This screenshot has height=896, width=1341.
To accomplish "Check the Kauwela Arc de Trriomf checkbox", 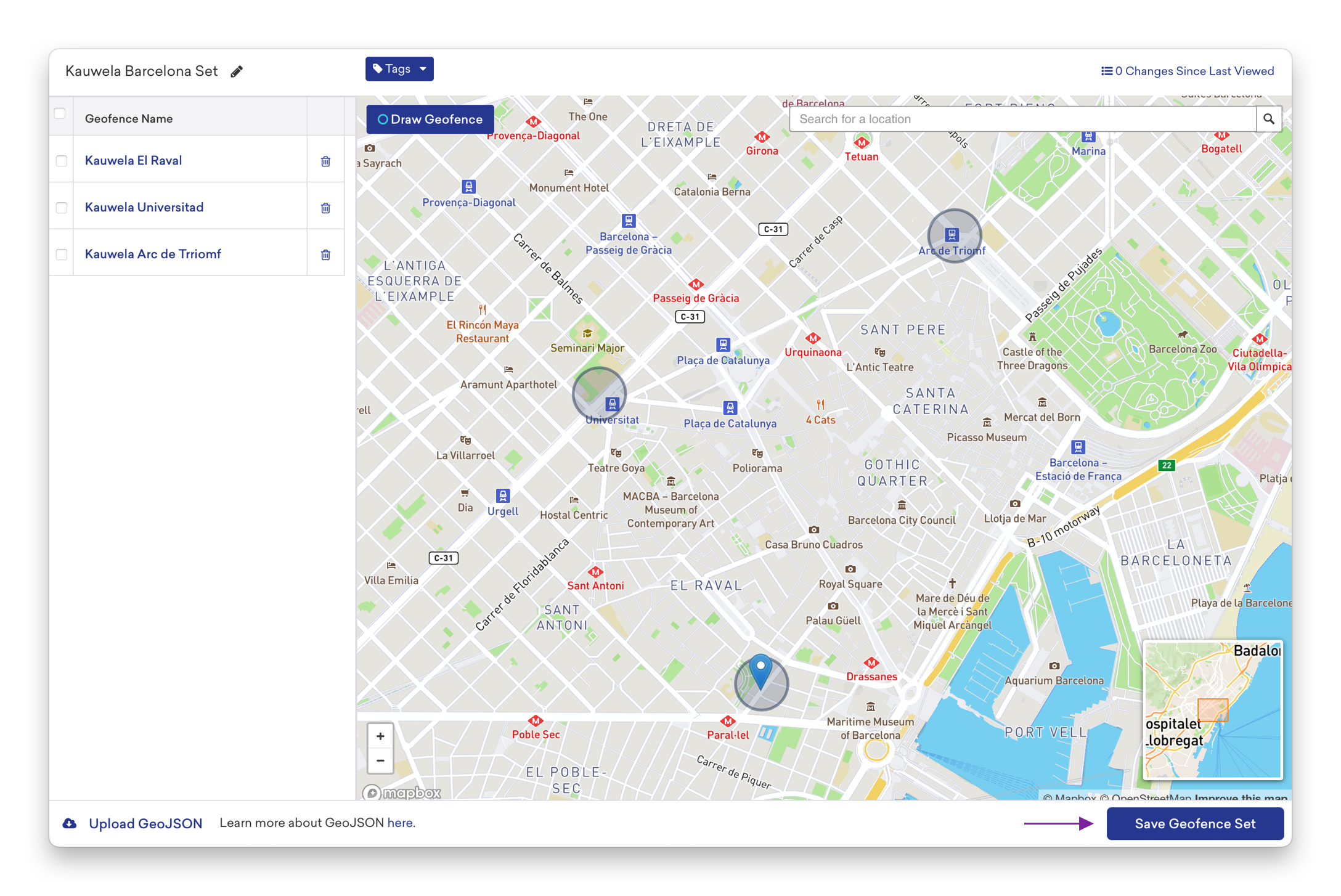I will pyautogui.click(x=62, y=255).
